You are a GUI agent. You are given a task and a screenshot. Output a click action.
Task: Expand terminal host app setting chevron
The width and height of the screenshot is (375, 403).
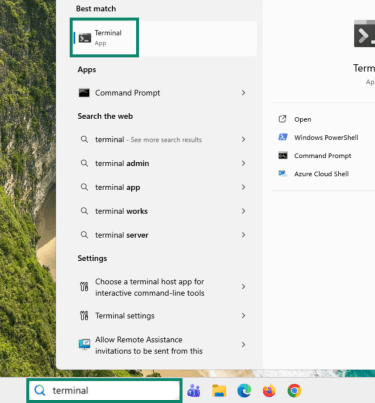[x=243, y=287]
